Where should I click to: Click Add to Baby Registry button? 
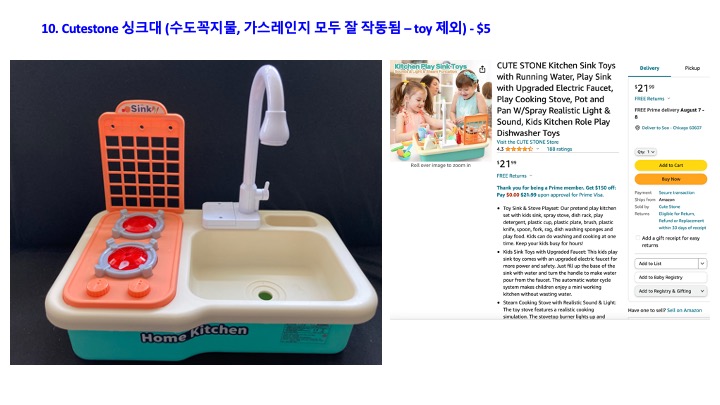point(670,277)
